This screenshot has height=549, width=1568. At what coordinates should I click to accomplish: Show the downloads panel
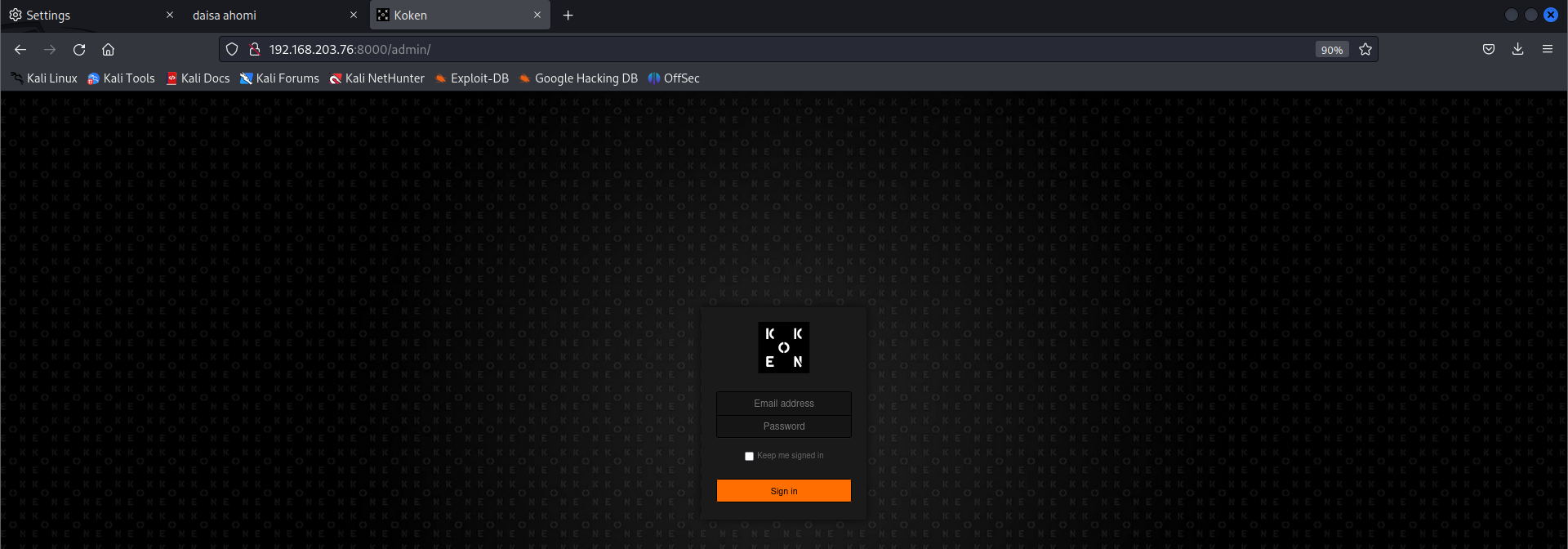(x=1517, y=50)
